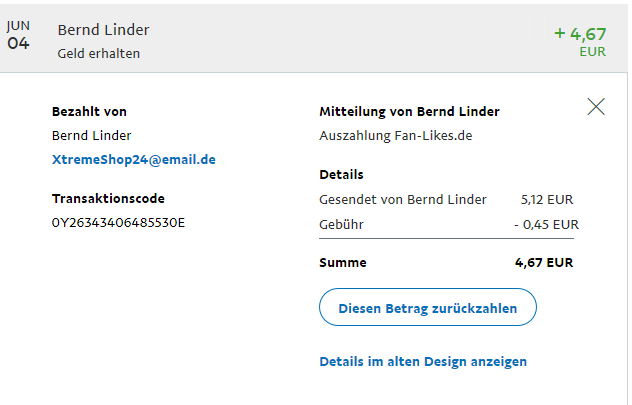The height and width of the screenshot is (405, 632).
Task: Click the 'Details' section heading
Action: pos(341,174)
